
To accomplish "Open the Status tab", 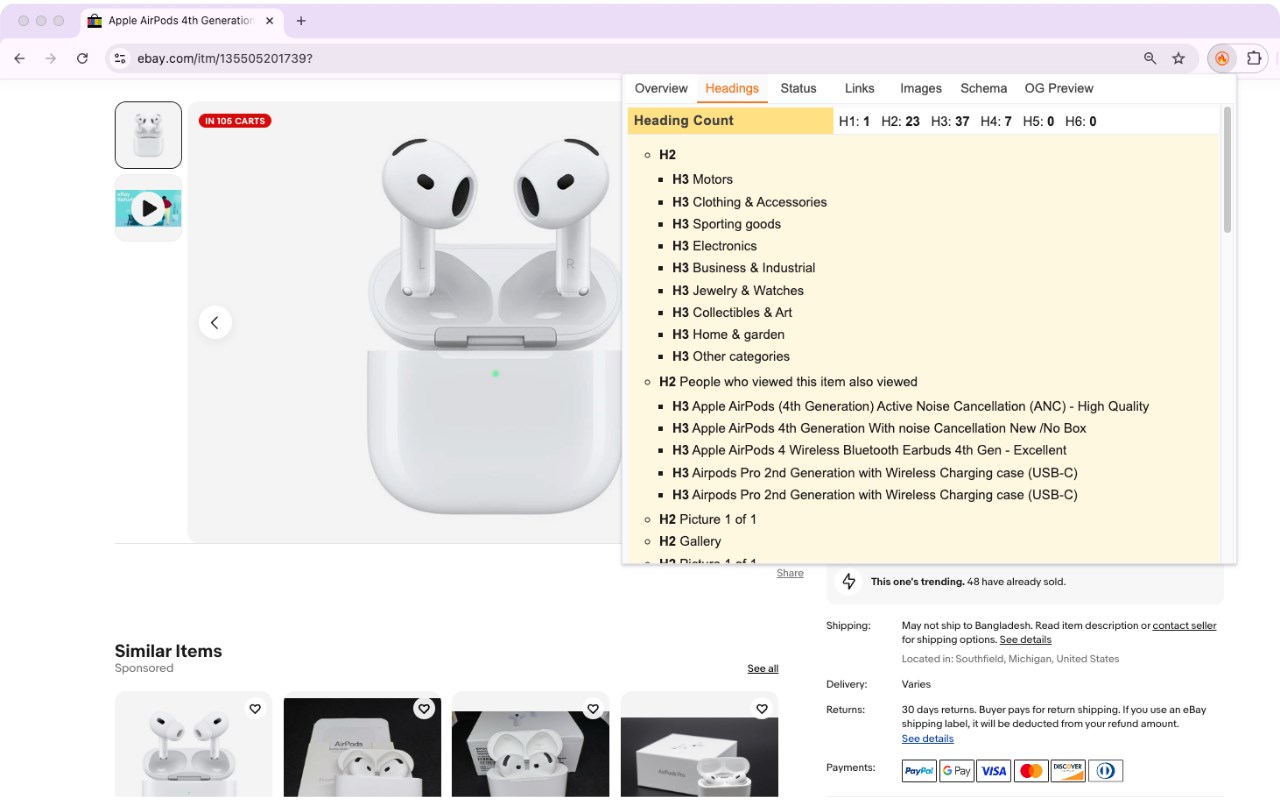I will point(798,88).
